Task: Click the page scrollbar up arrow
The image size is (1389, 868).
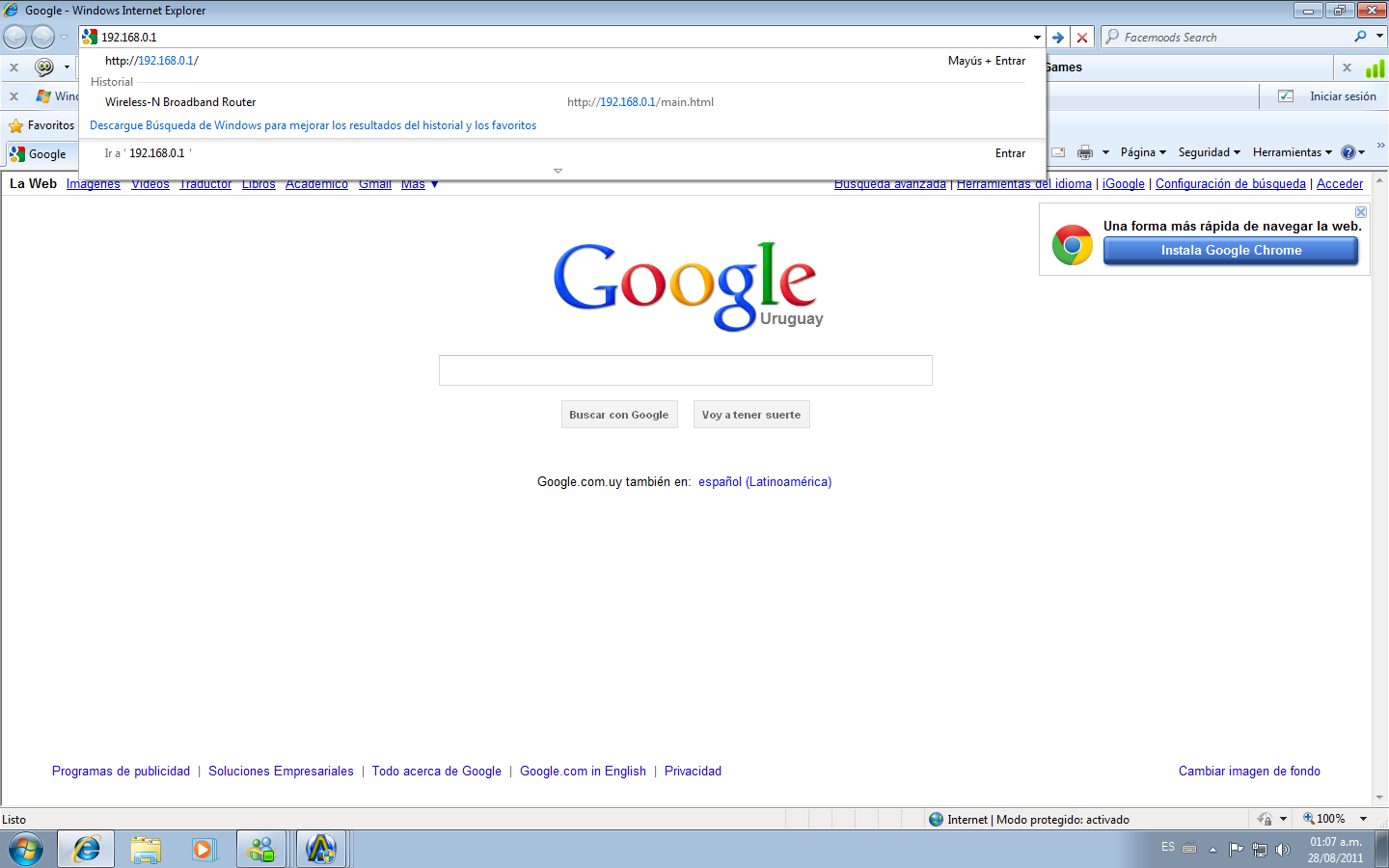Action: 1380,179
